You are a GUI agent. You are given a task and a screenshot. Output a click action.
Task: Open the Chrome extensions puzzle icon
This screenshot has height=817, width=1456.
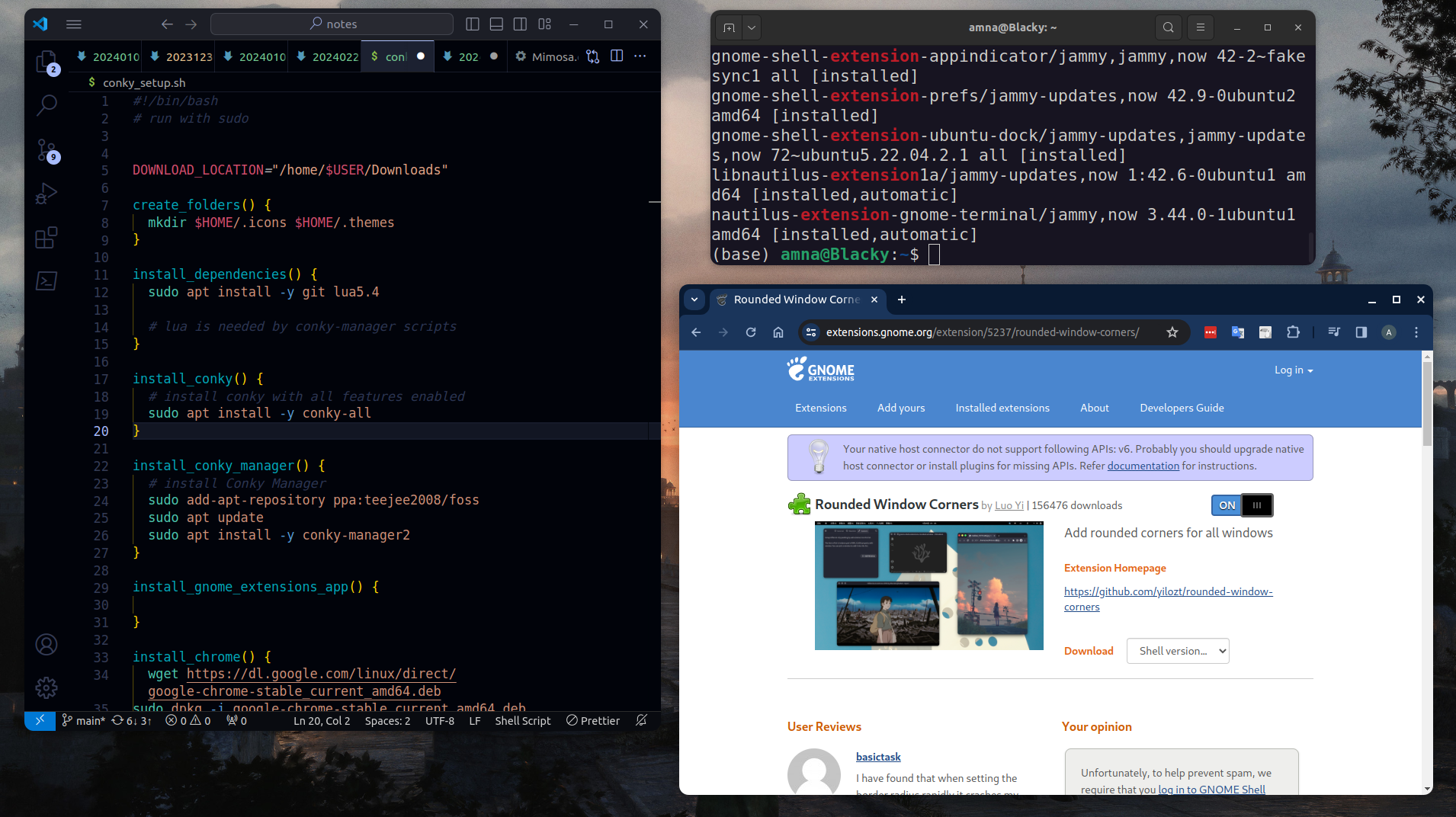tap(1293, 332)
